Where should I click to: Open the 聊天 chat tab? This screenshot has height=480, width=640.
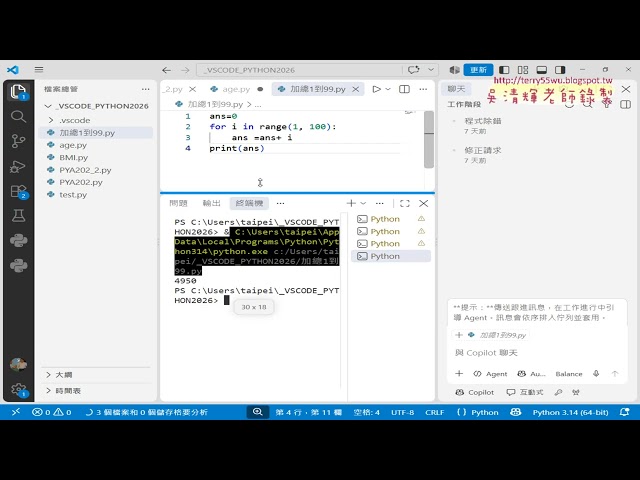coord(456,89)
